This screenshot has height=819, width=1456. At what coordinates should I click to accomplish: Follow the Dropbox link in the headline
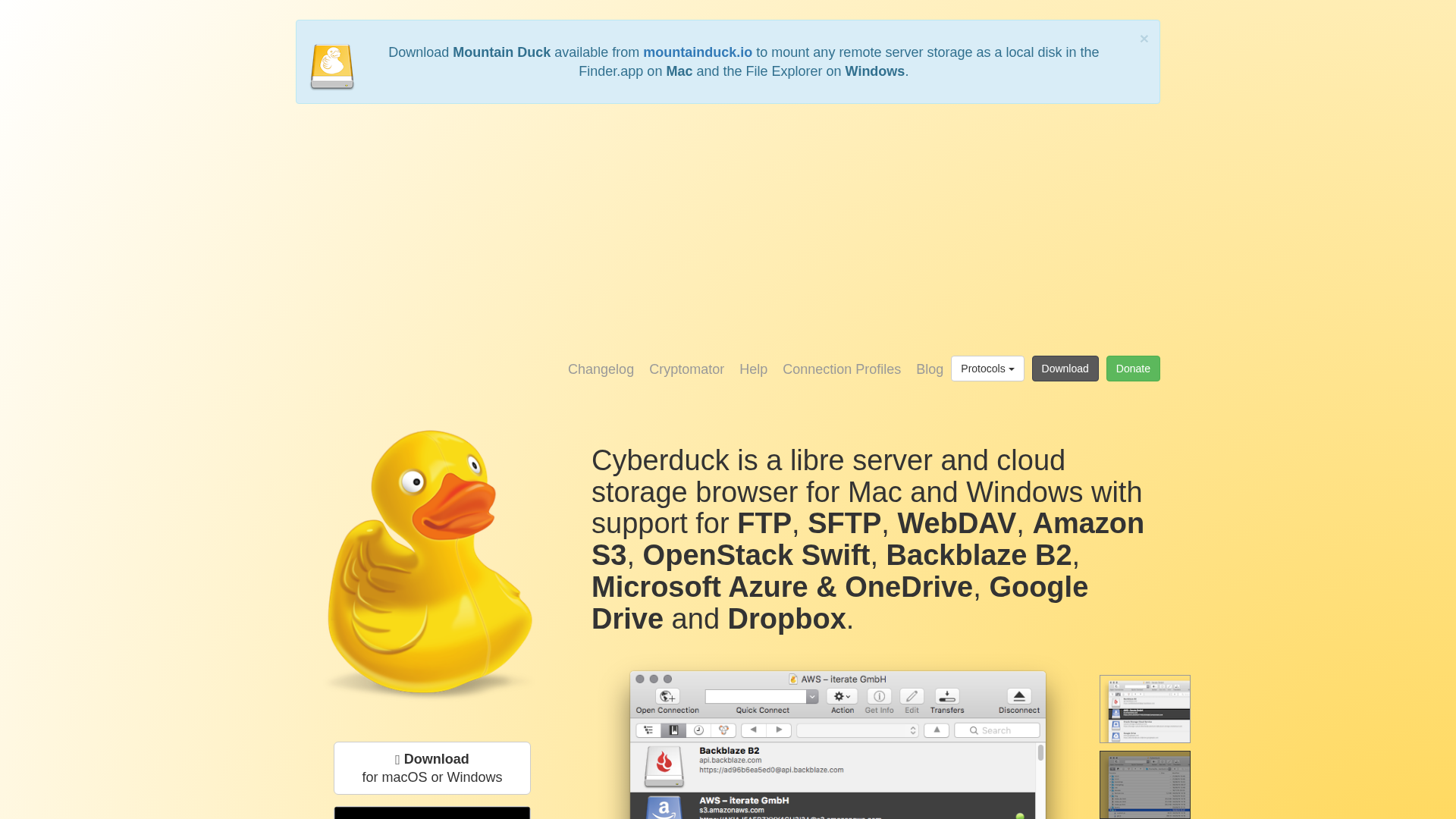click(x=786, y=619)
